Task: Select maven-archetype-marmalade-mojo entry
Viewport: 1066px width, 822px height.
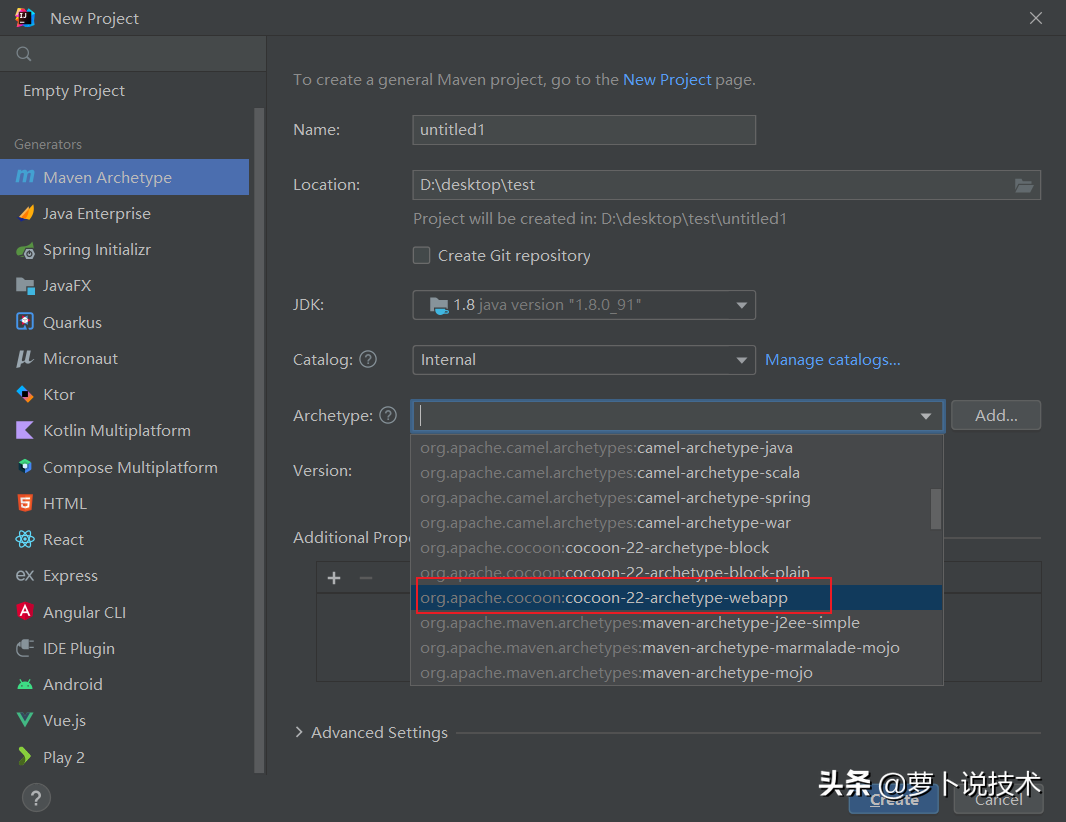Action: (x=676, y=647)
